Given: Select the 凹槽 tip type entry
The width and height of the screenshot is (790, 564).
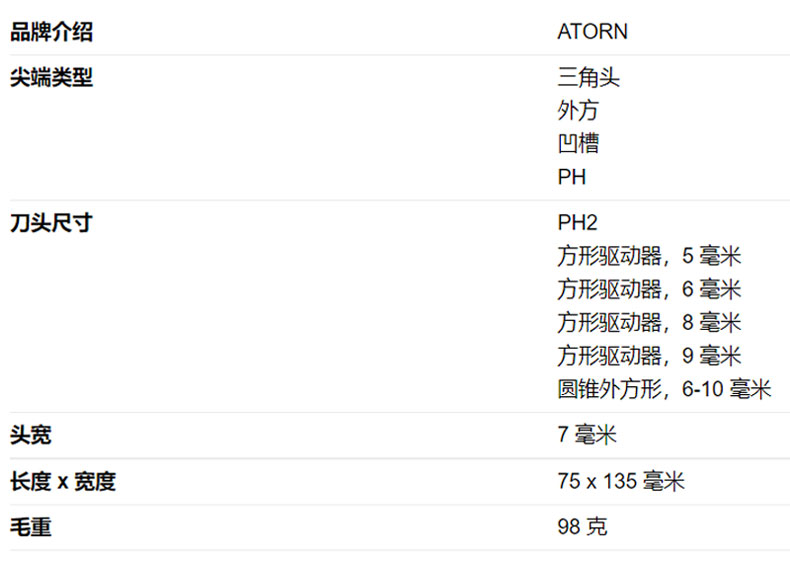Looking at the screenshot, I should coord(578,144).
